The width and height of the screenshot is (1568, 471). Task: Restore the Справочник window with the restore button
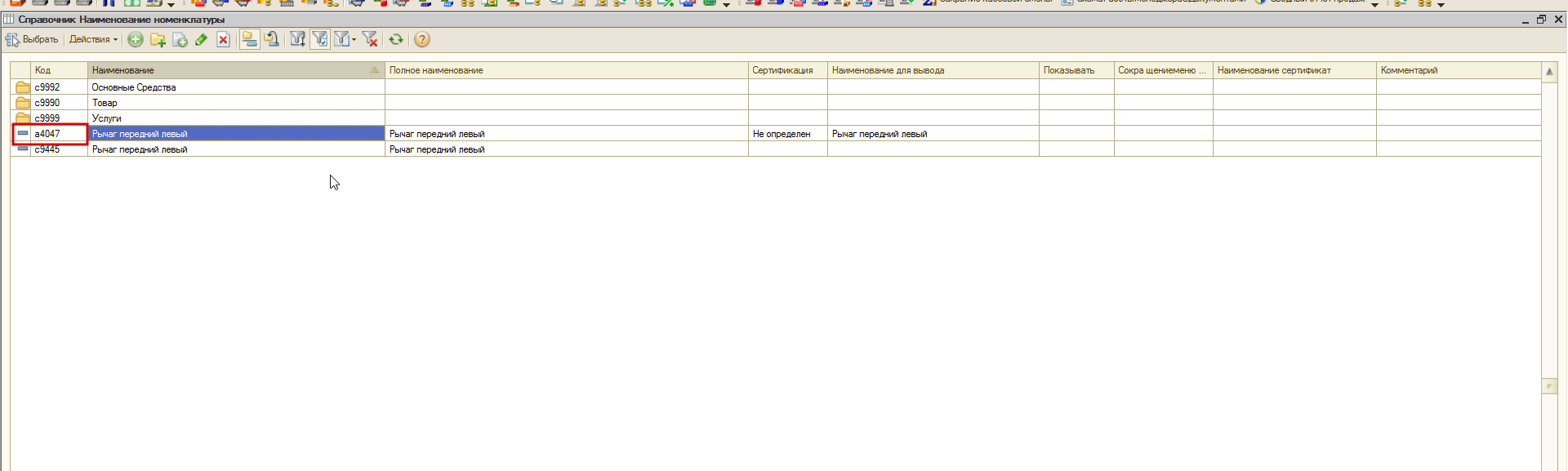(1541, 20)
